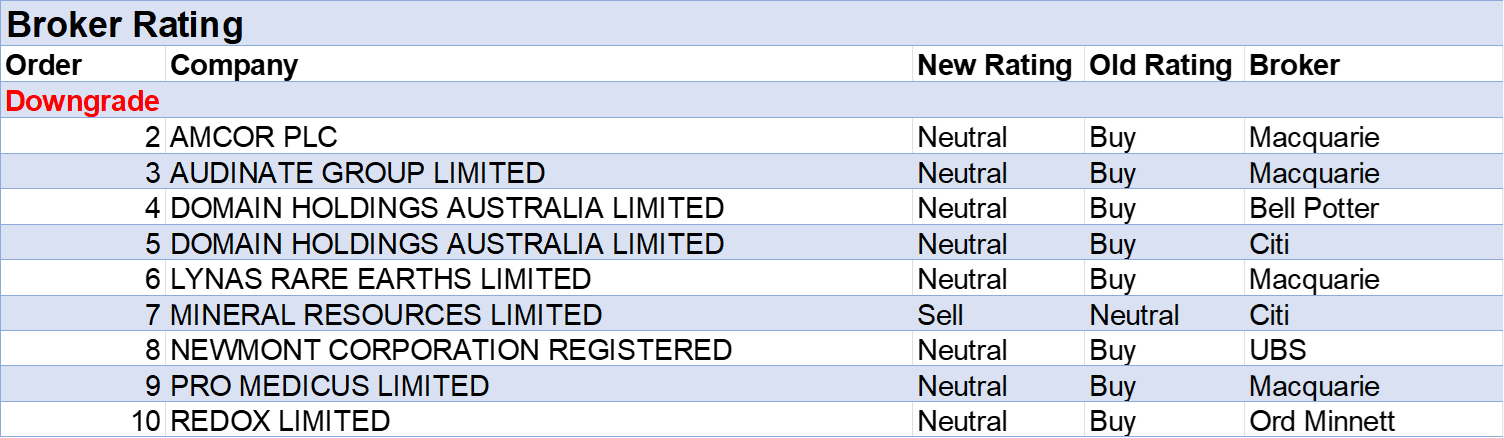Select the Broker Rating title cell
The width and height of the screenshot is (1504, 438).
pos(125,25)
